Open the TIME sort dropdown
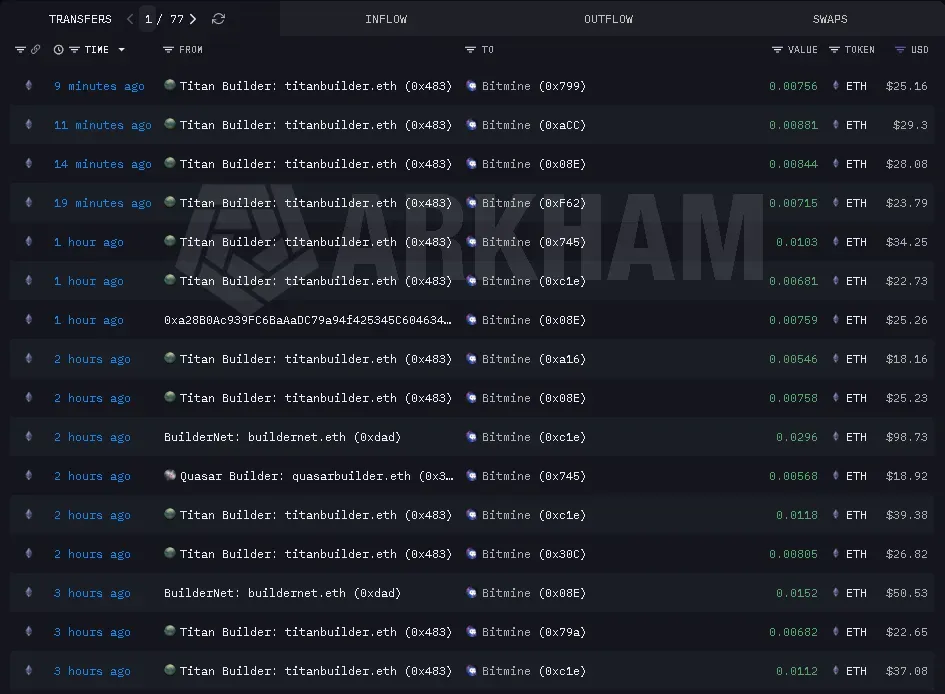The image size is (945, 694). (122, 49)
